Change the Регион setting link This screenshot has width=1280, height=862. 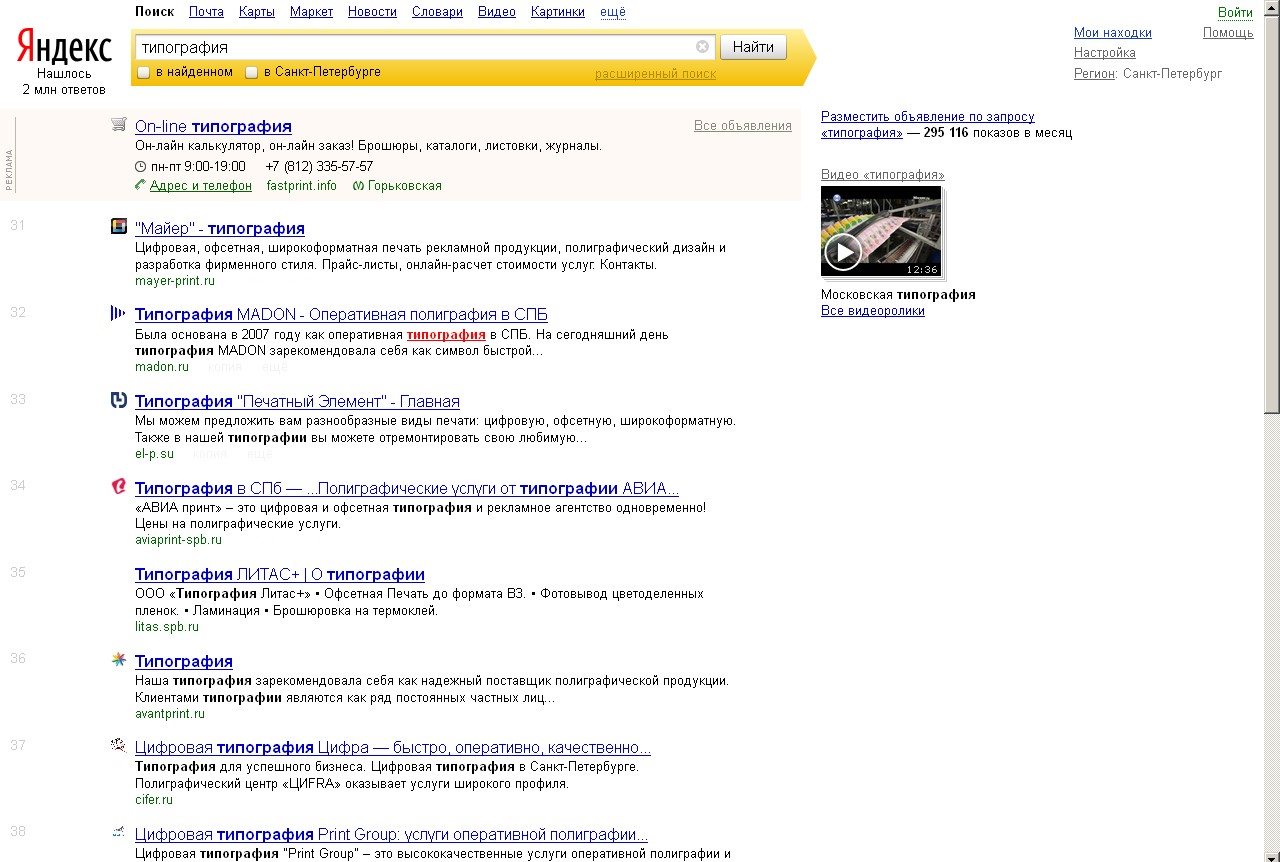click(1094, 73)
